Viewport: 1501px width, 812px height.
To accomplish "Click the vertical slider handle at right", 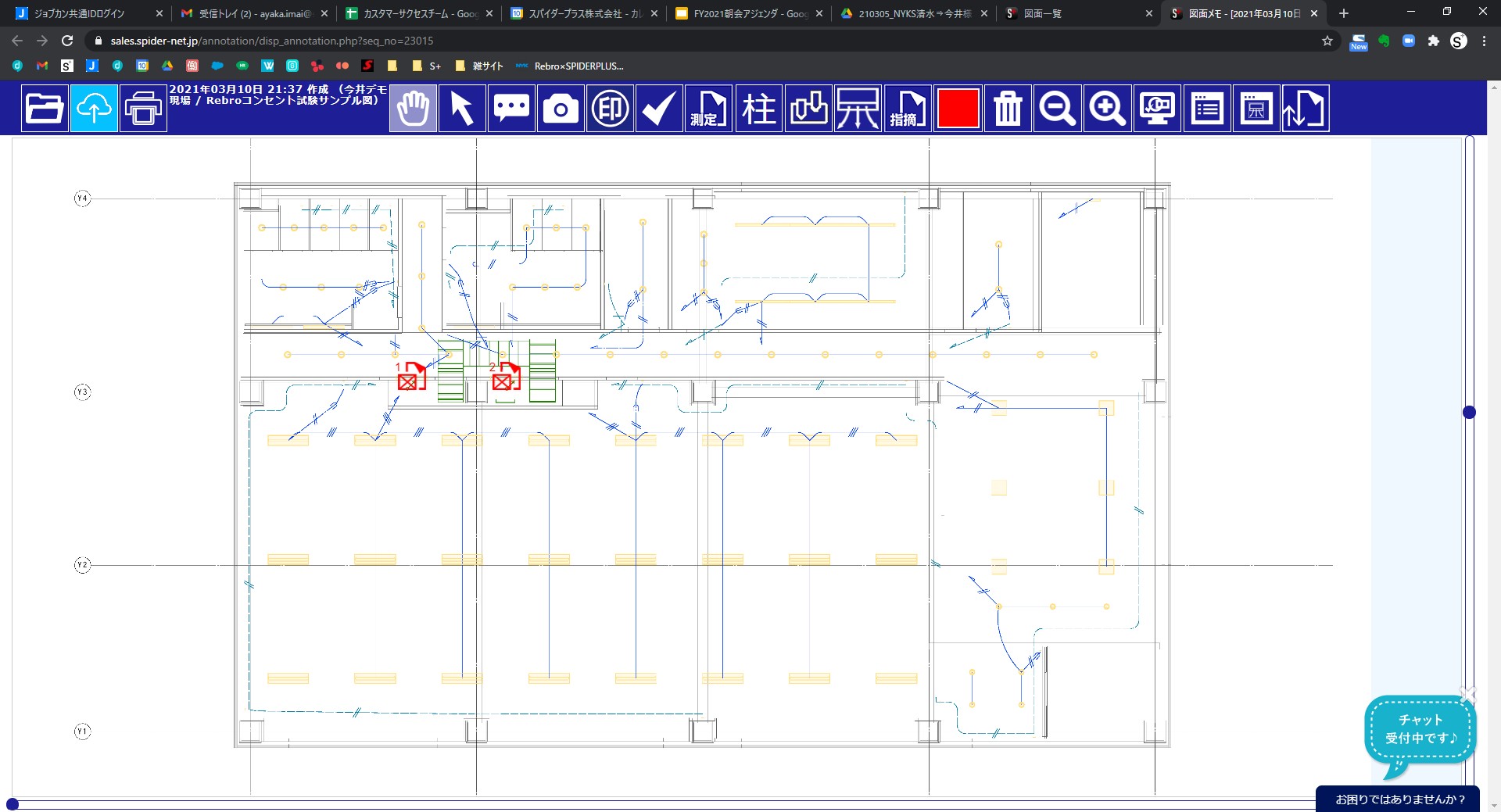I will [x=1469, y=412].
